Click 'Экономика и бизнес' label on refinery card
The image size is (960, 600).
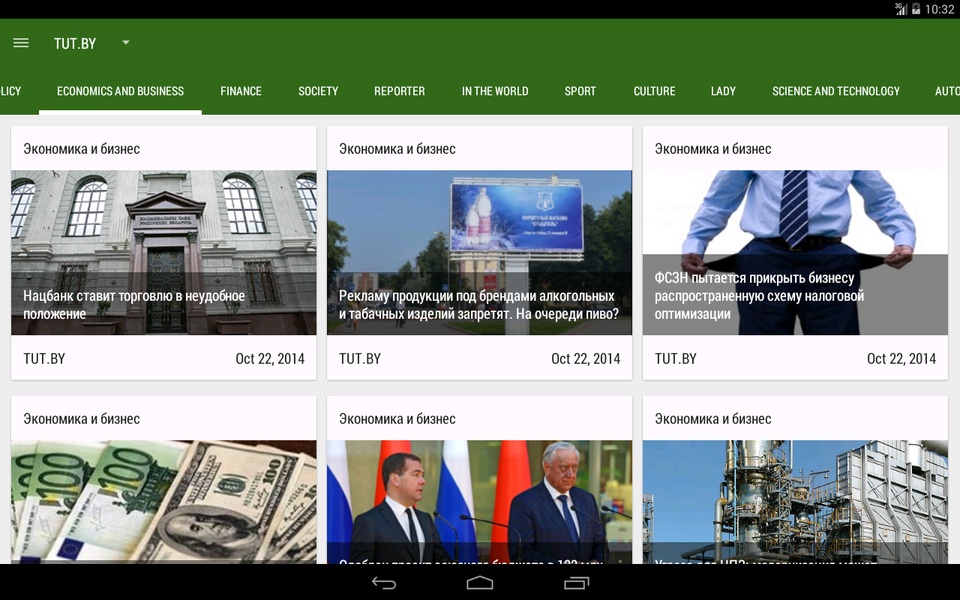click(x=713, y=419)
